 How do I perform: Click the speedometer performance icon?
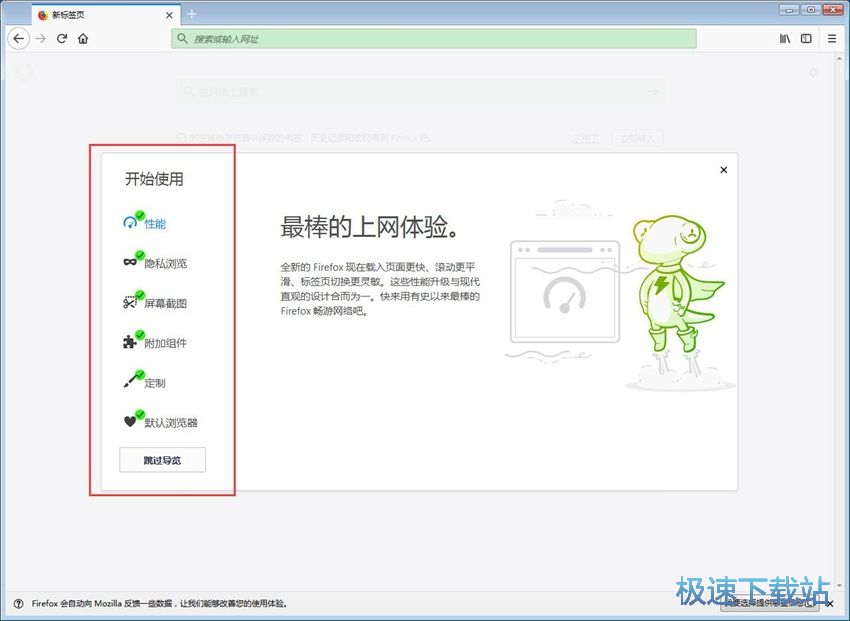pyautogui.click(x=130, y=223)
